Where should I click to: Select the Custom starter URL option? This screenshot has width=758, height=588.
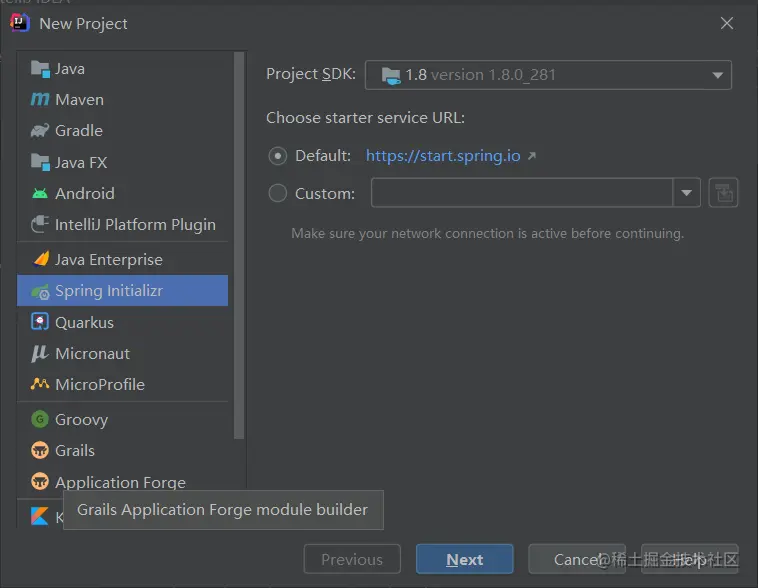[x=278, y=193]
